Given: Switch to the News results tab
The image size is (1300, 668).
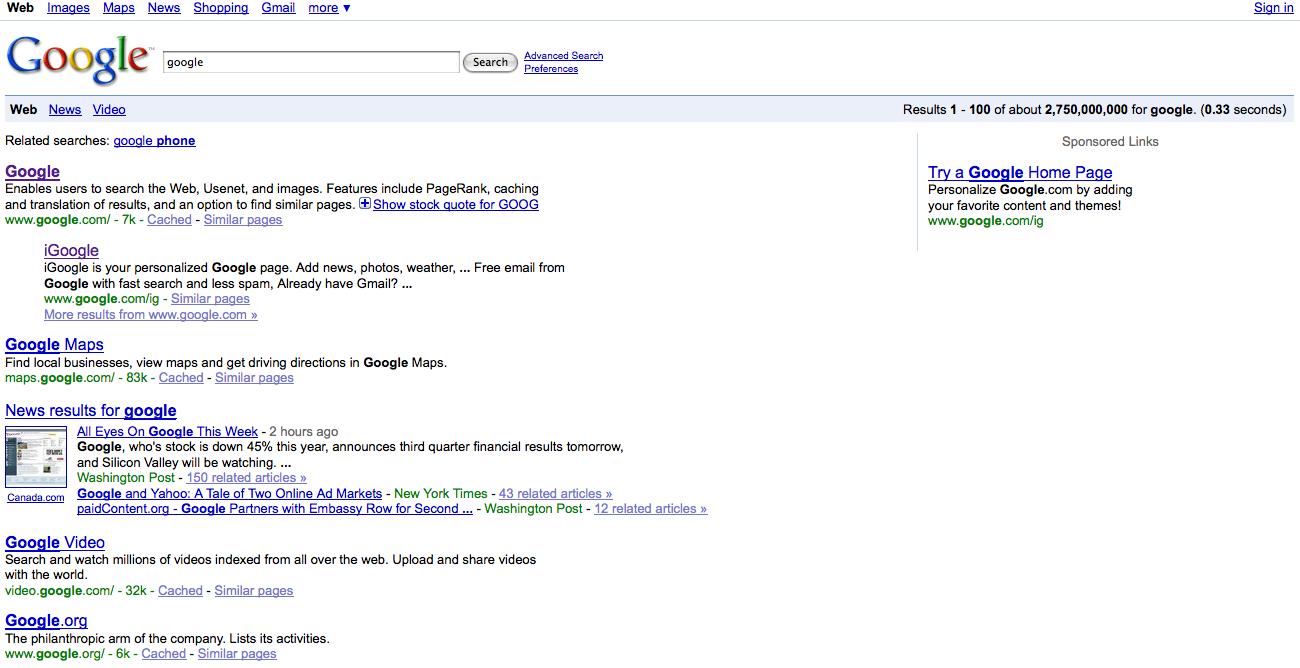Looking at the screenshot, I should pos(65,110).
